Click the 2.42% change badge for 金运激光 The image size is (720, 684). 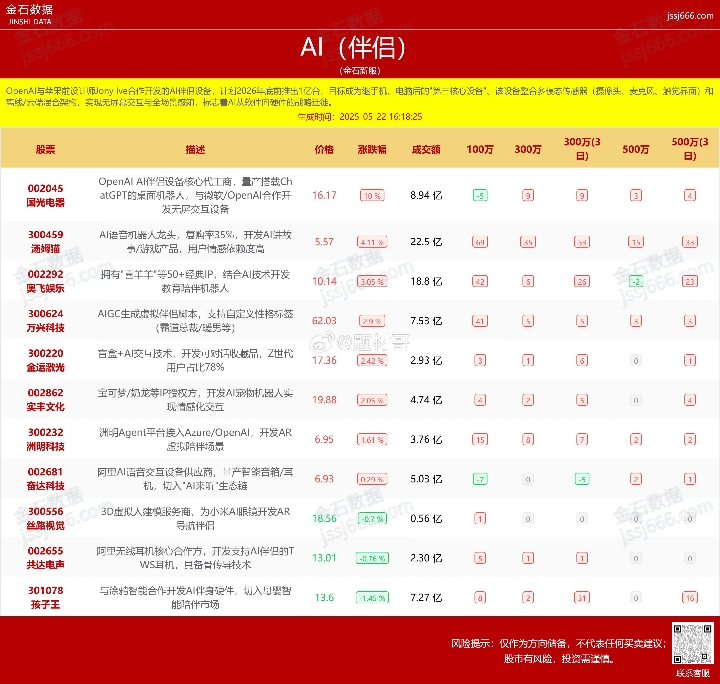tap(372, 360)
